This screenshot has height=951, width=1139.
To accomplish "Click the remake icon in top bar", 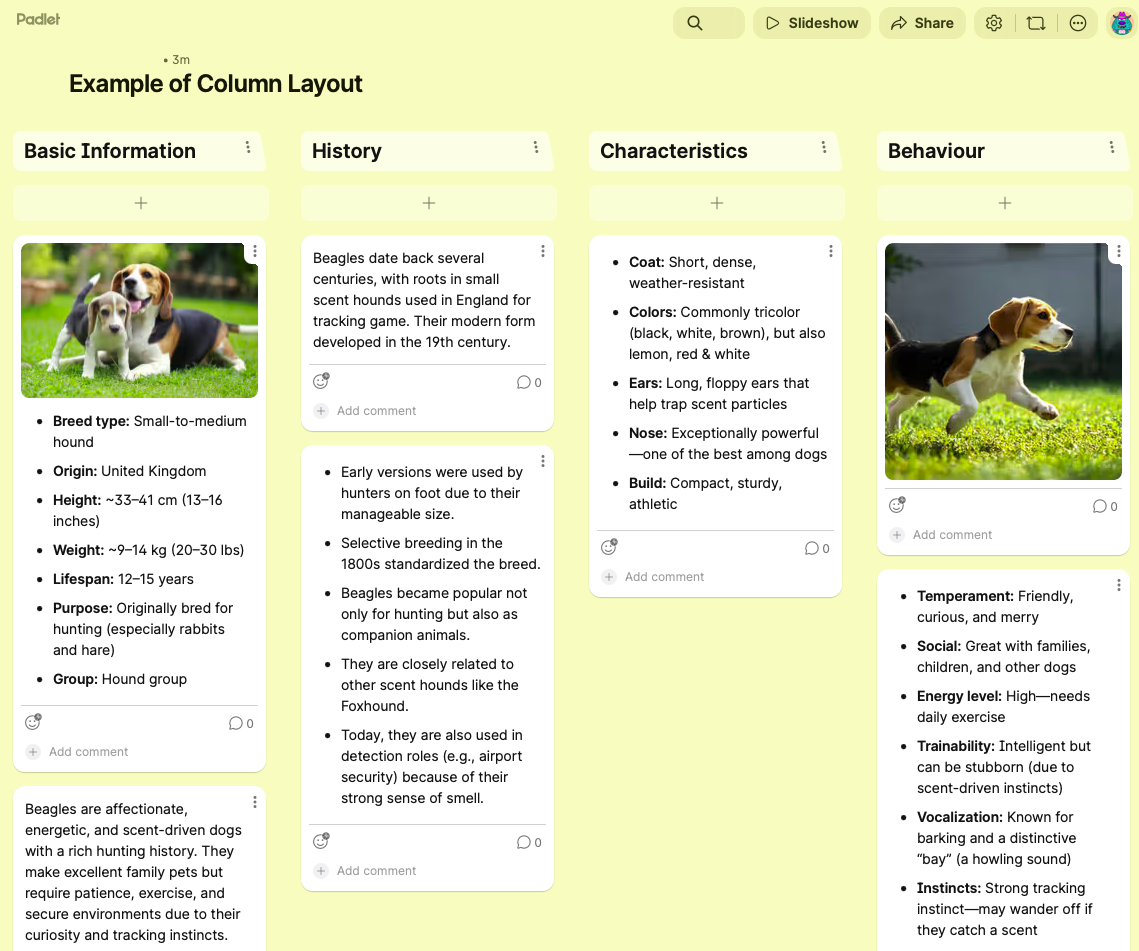I will tap(1036, 23).
